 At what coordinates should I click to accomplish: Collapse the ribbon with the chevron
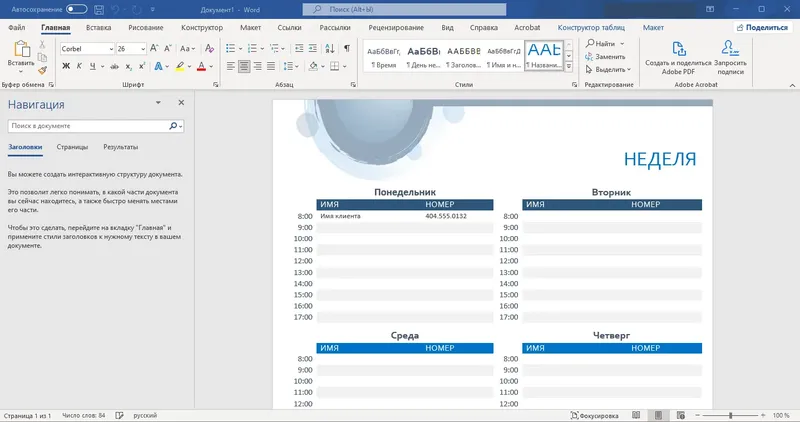(792, 85)
